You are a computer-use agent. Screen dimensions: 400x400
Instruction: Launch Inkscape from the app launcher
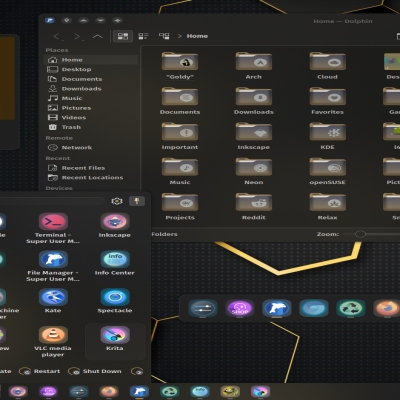(x=114, y=226)
